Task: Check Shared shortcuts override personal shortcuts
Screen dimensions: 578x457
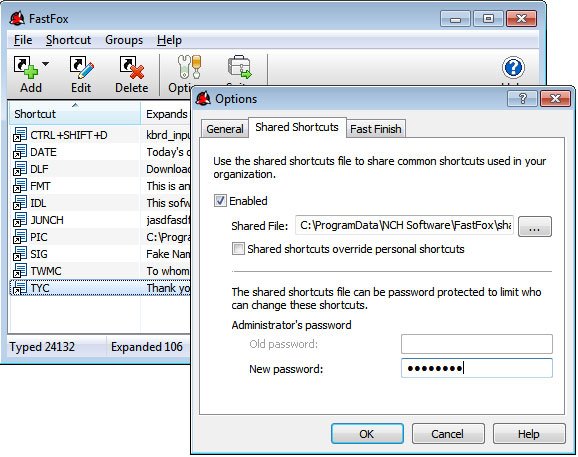Action: (x=238, y=248)
